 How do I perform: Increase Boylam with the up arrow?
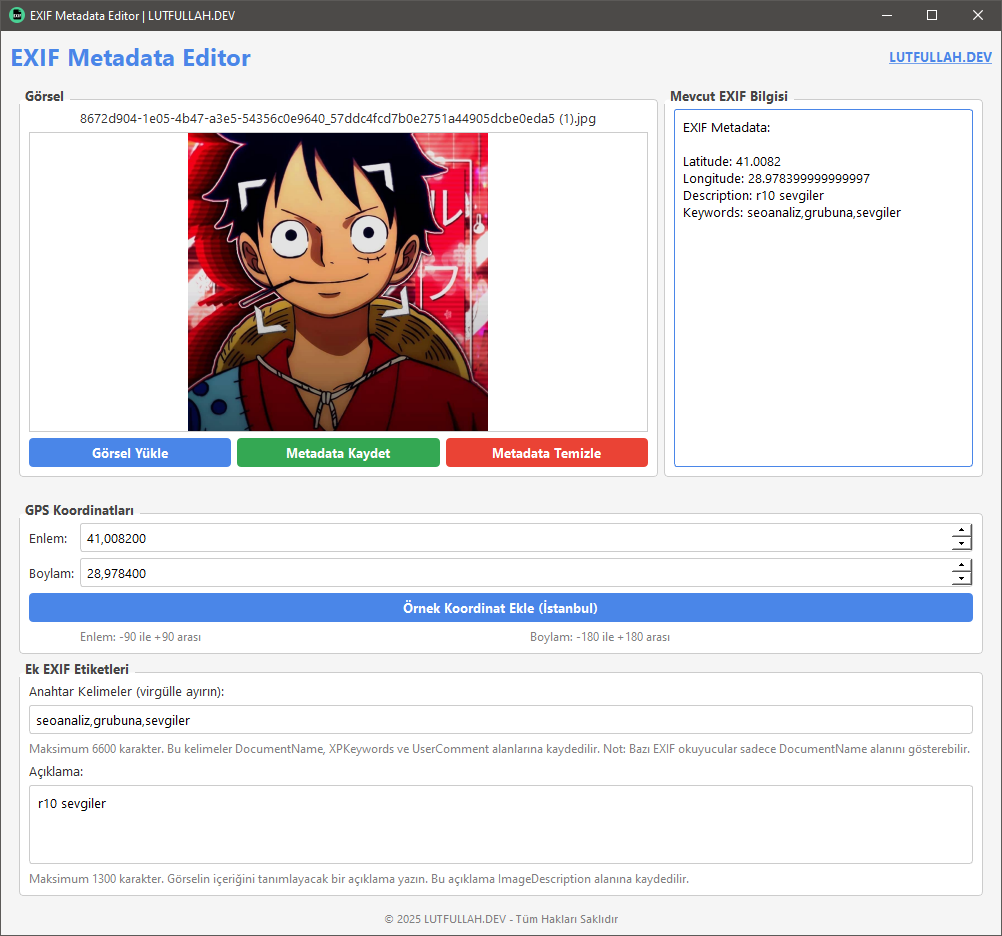[961, 566]
